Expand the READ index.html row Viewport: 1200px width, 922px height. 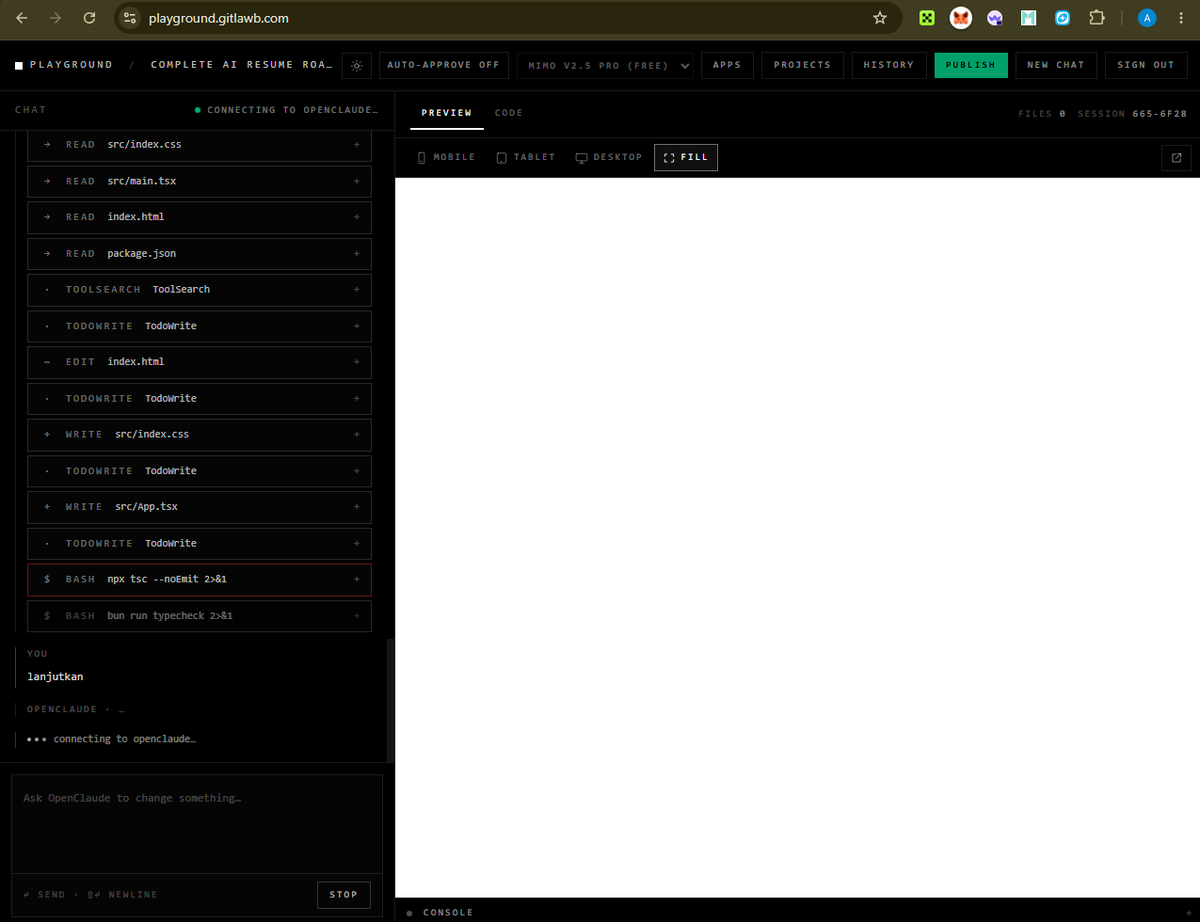(199, 217)
